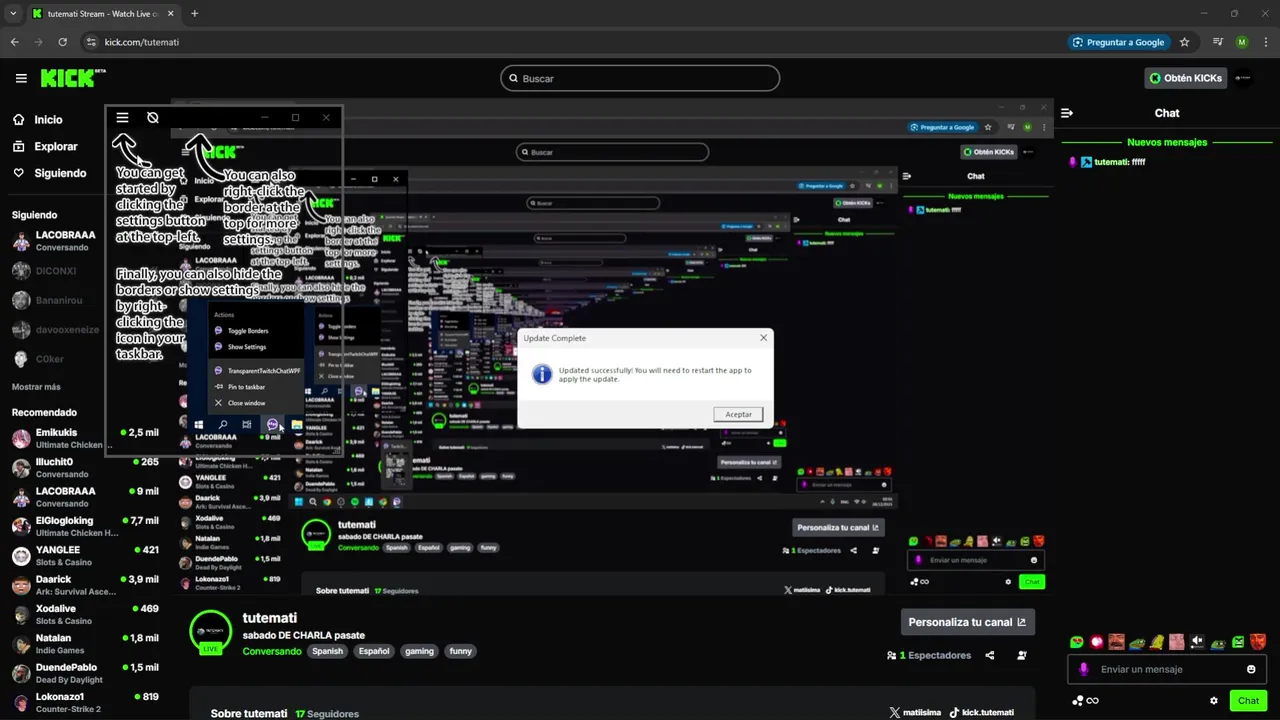Click the Spanish tag
Image resolution: width=1280 pixels, height=720 pixels.
pos(327,651)
